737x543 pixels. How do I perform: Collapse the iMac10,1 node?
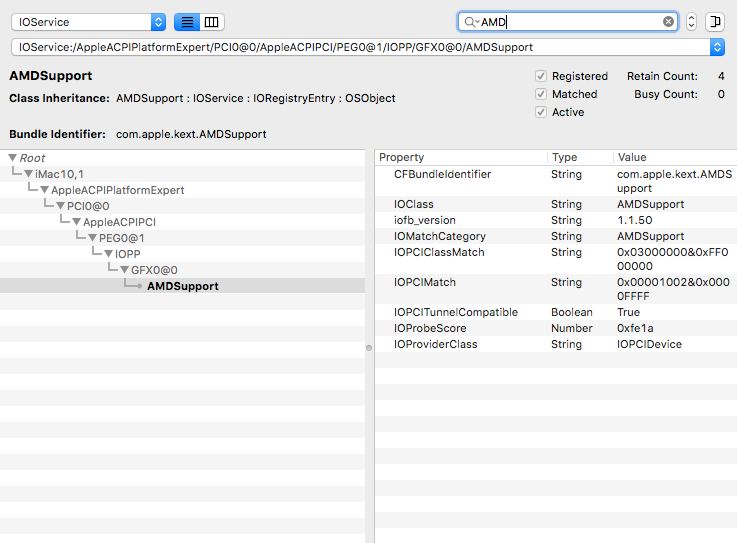(x=29, y=174)
